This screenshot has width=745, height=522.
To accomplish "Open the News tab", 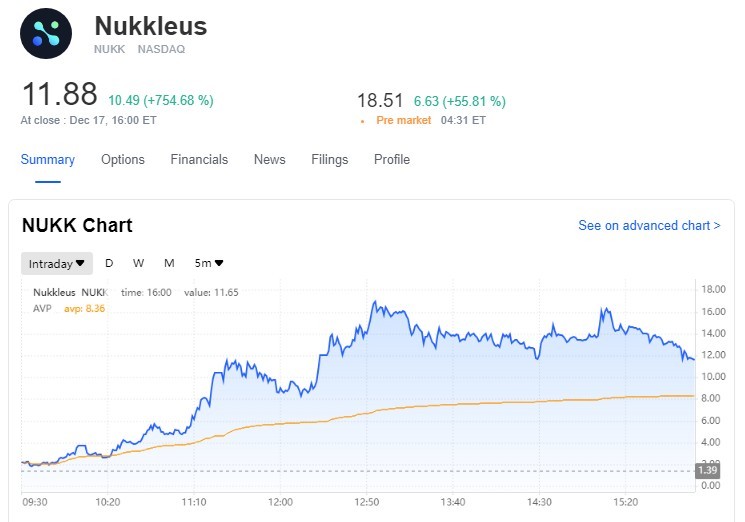I will tap(269, 160).
